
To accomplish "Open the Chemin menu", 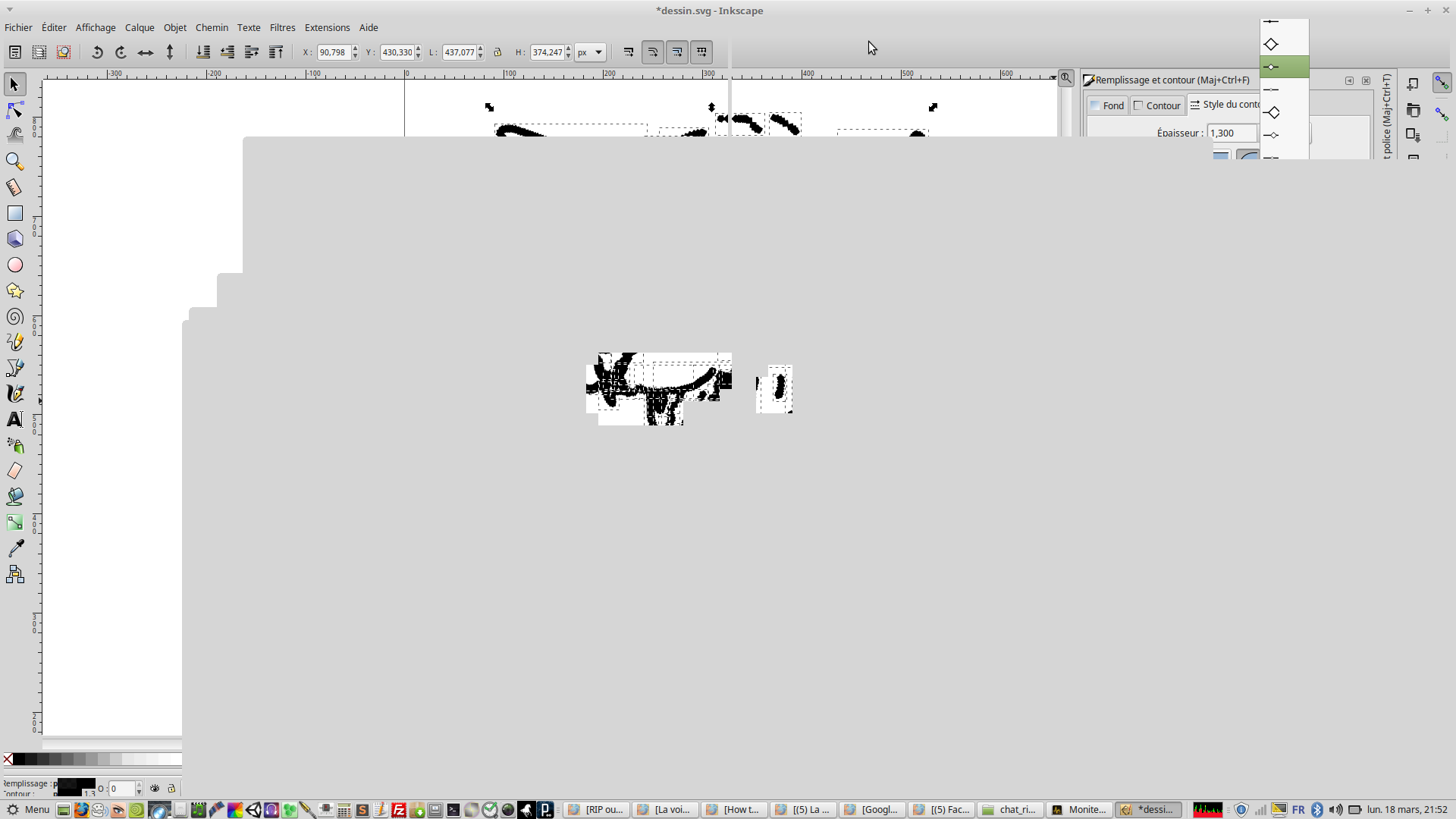I will pos(212,27).
